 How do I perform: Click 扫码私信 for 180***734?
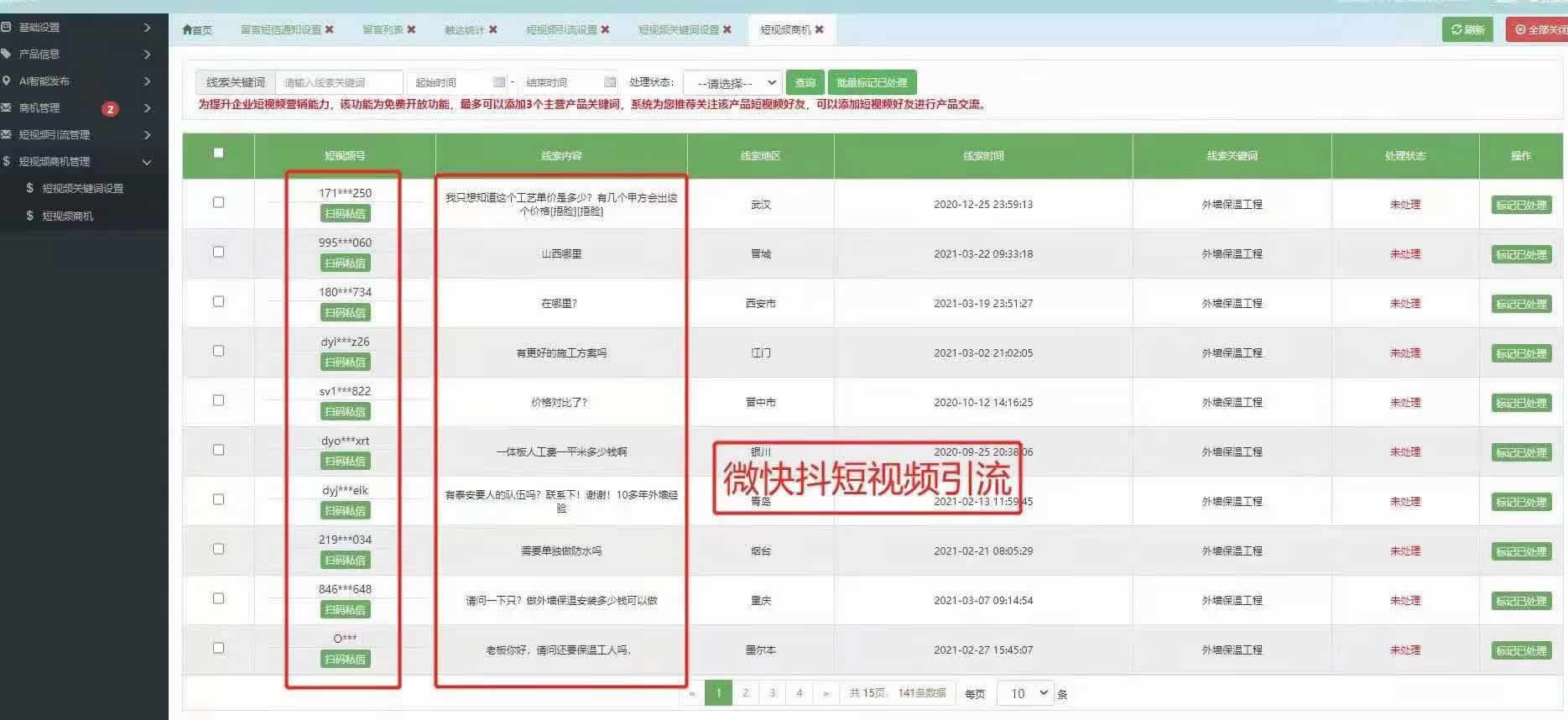(345, 312)
